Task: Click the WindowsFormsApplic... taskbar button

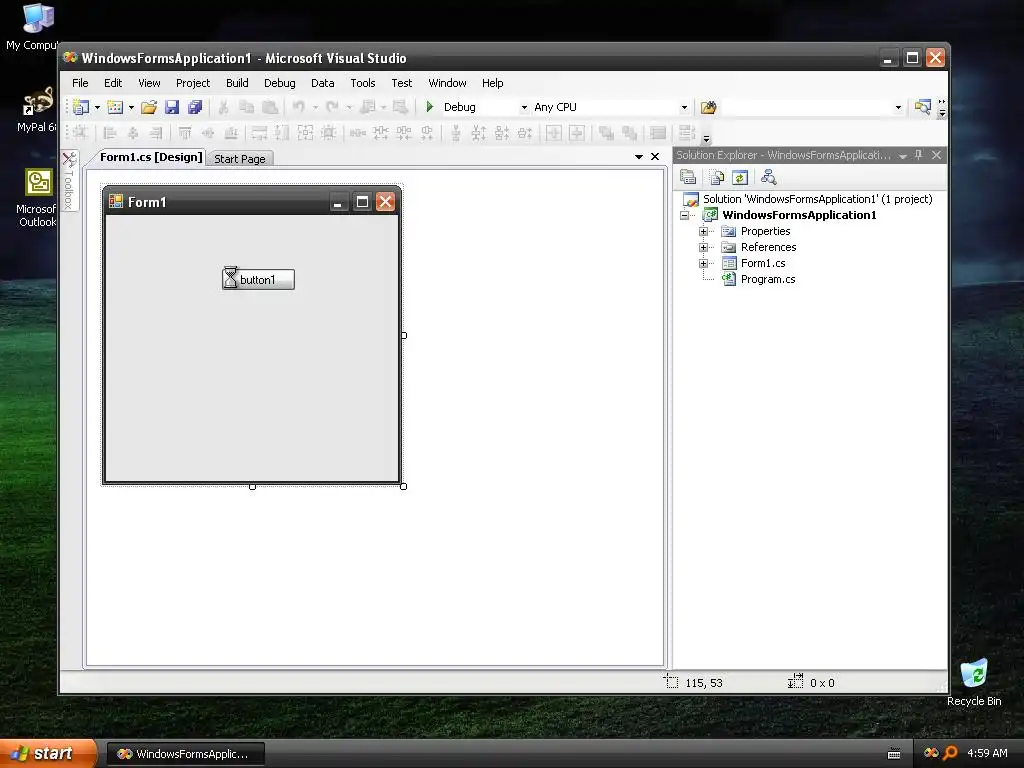Action: [x=185, y=754]
